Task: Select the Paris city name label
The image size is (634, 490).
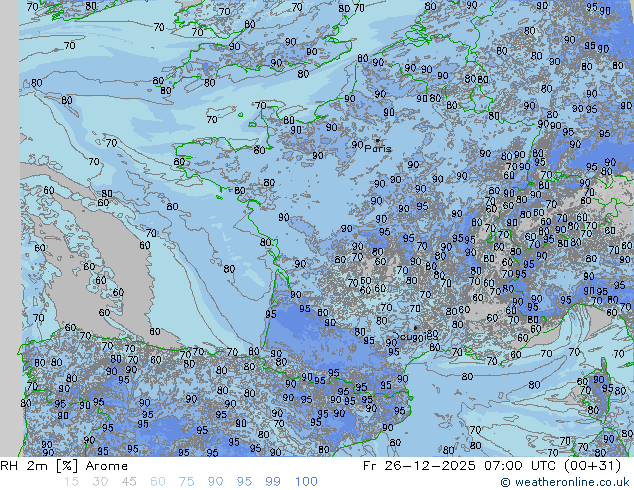Action: click(379, 149)
